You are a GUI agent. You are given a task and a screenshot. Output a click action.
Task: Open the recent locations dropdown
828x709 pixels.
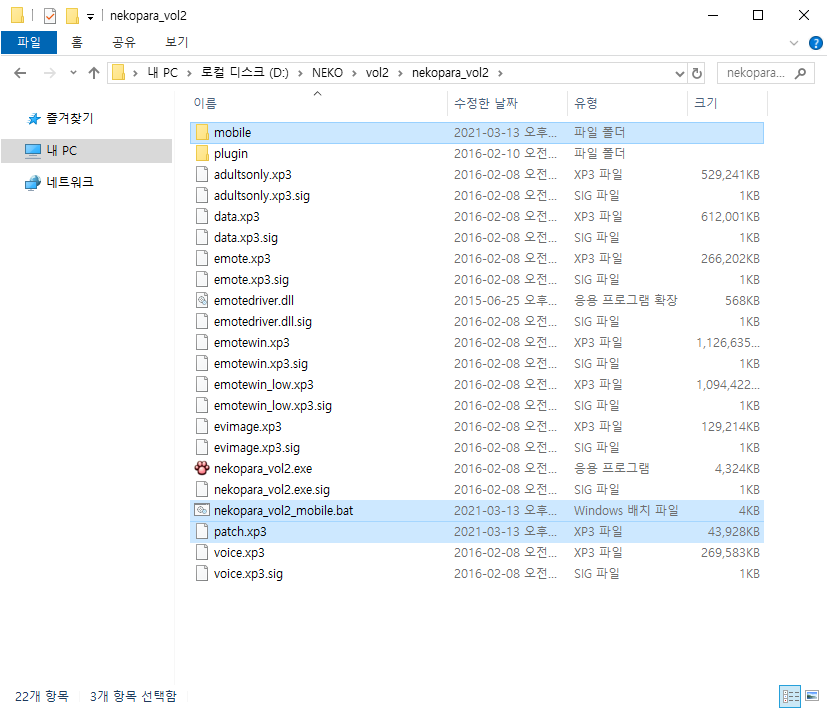pyautogui.click(x=73, y=73)
